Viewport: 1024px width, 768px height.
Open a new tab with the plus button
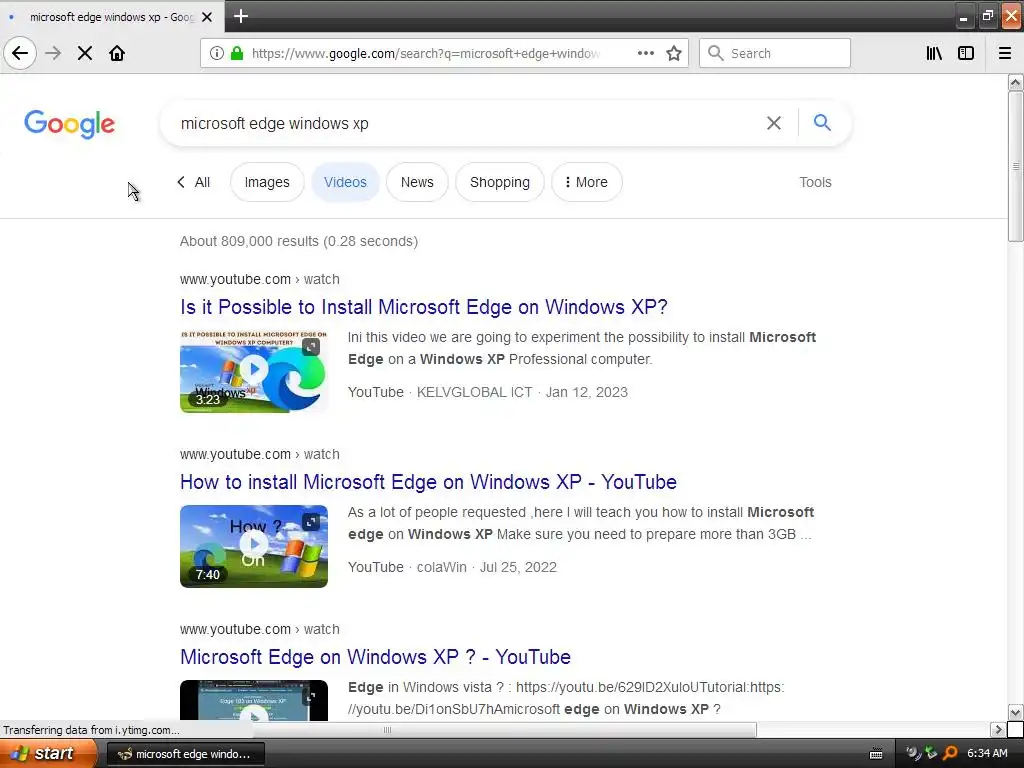[241, 16]
